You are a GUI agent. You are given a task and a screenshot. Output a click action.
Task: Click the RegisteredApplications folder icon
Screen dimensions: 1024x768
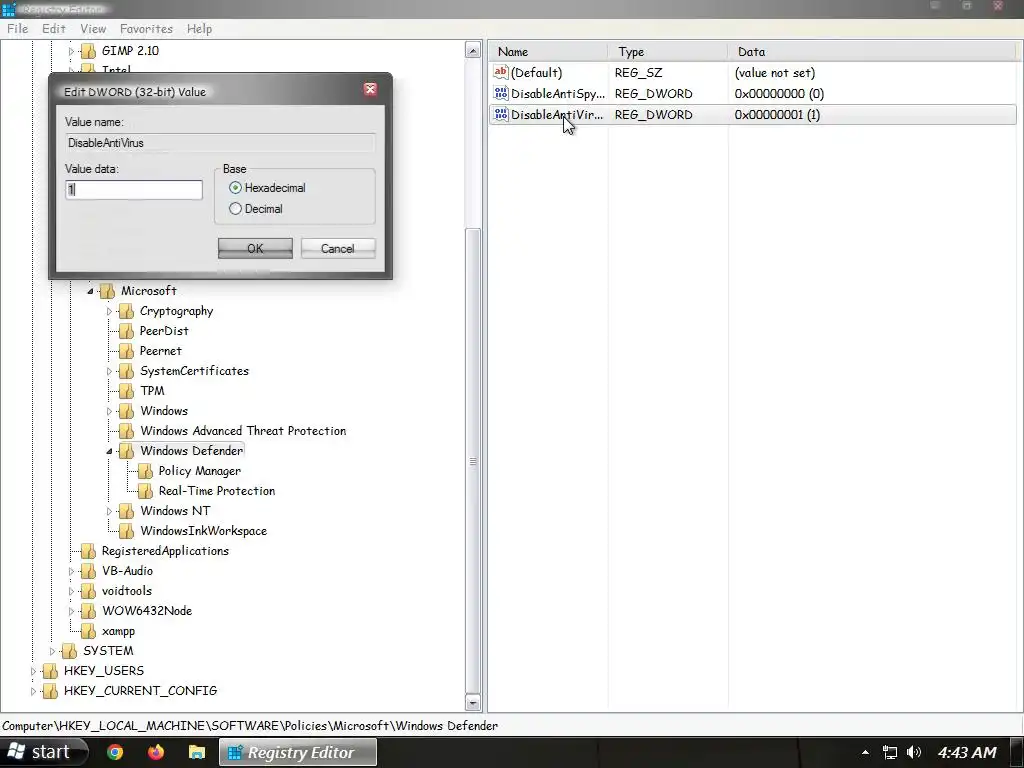pos(88,551)
